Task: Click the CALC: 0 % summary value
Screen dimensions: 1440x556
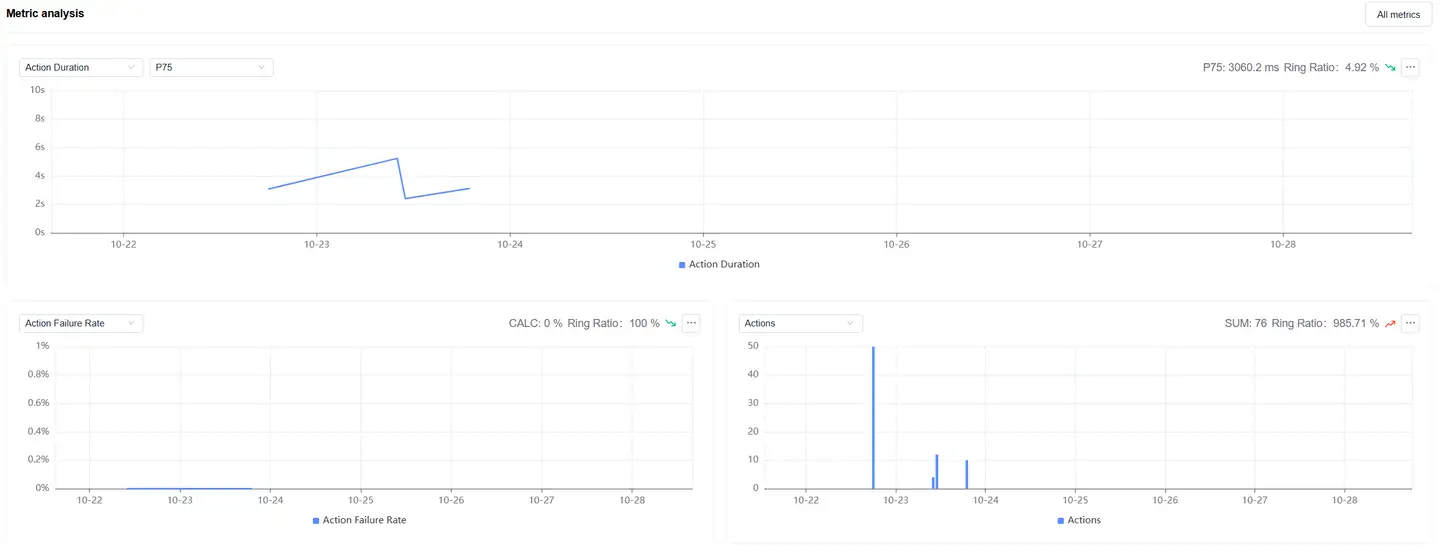Action: (535, 324)
